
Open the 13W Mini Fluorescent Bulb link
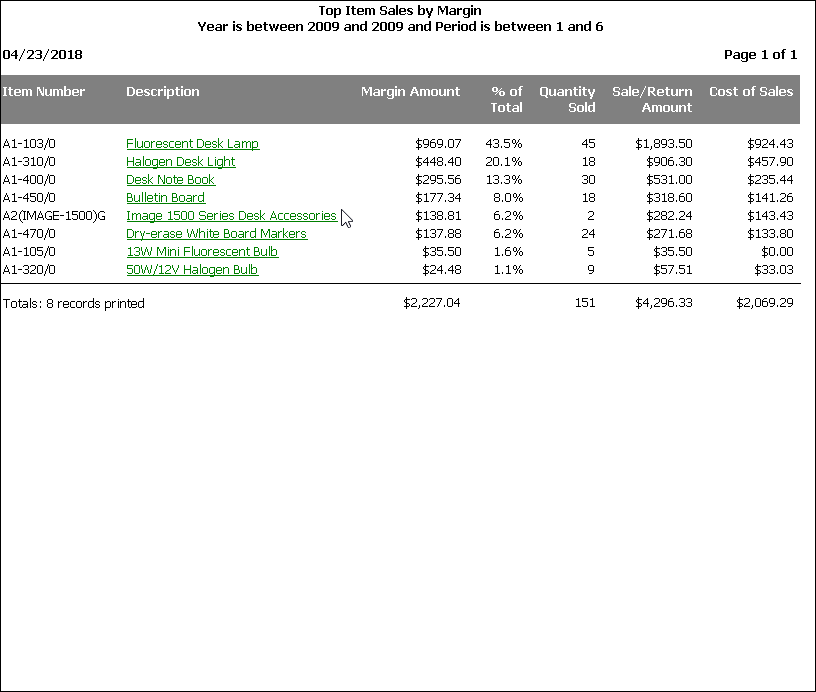(x=202, y=252)
